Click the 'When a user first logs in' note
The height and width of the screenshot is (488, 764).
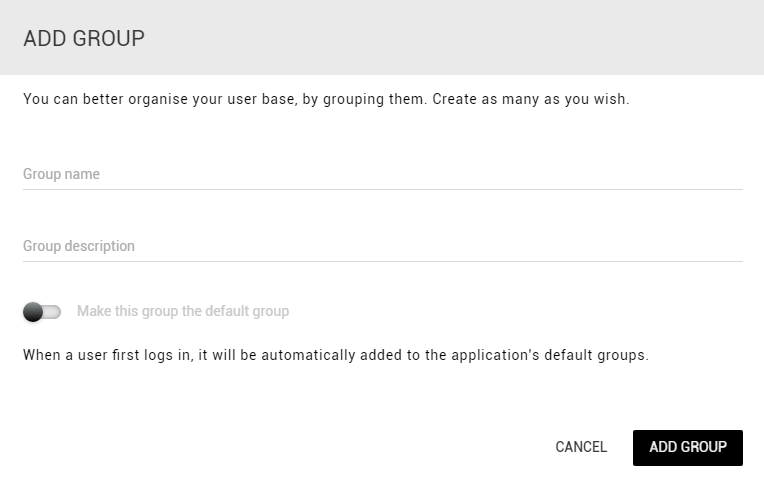(x=336, y=355)
